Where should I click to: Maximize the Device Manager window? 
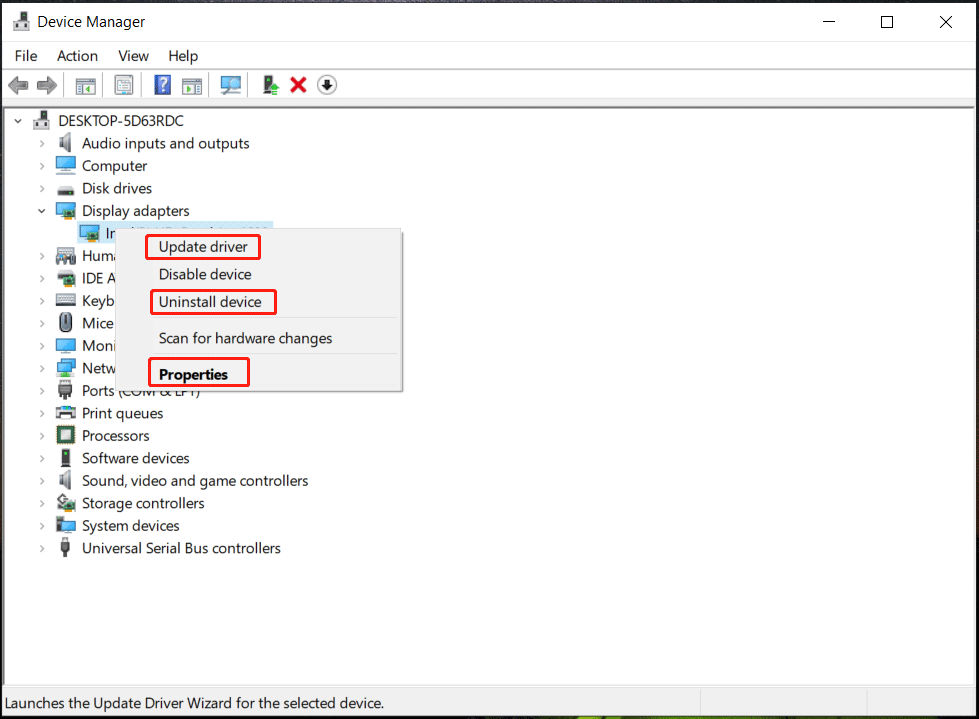pyautogui.click(x=887, y=22)
